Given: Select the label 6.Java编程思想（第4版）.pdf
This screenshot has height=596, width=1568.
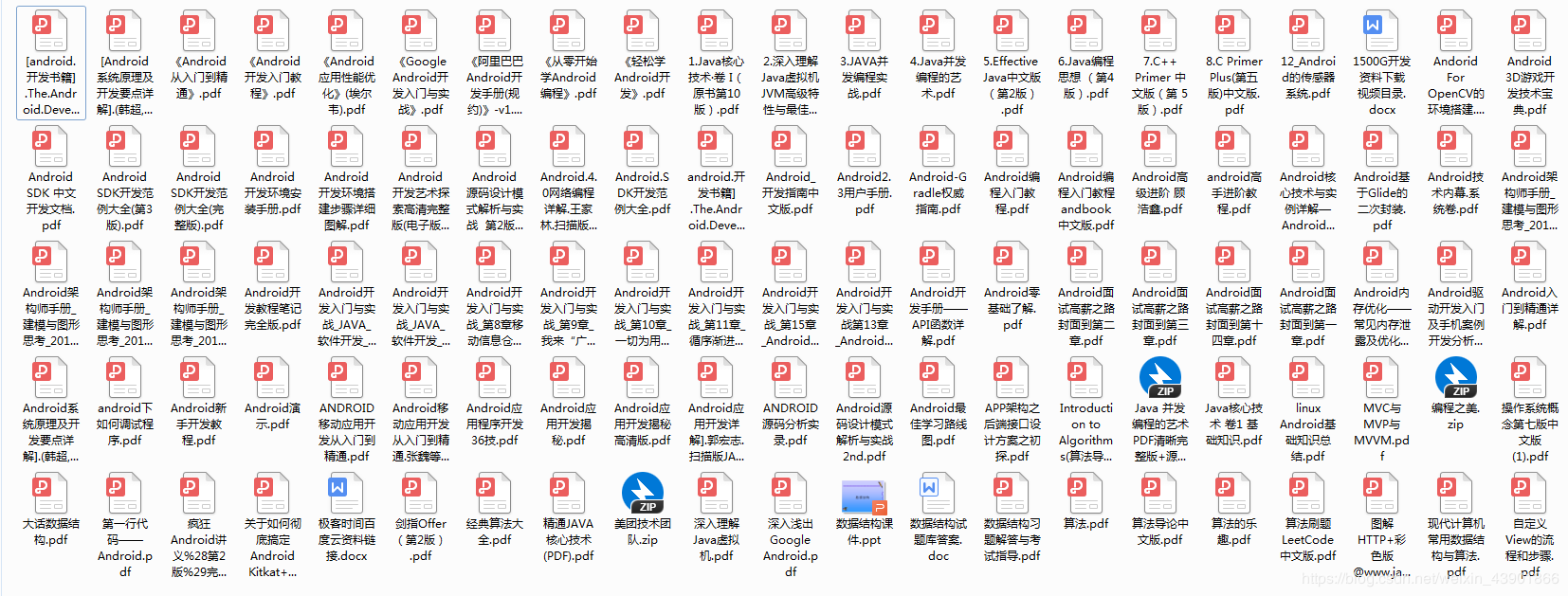Looking at the screenshot, I should pos(1086,77).
